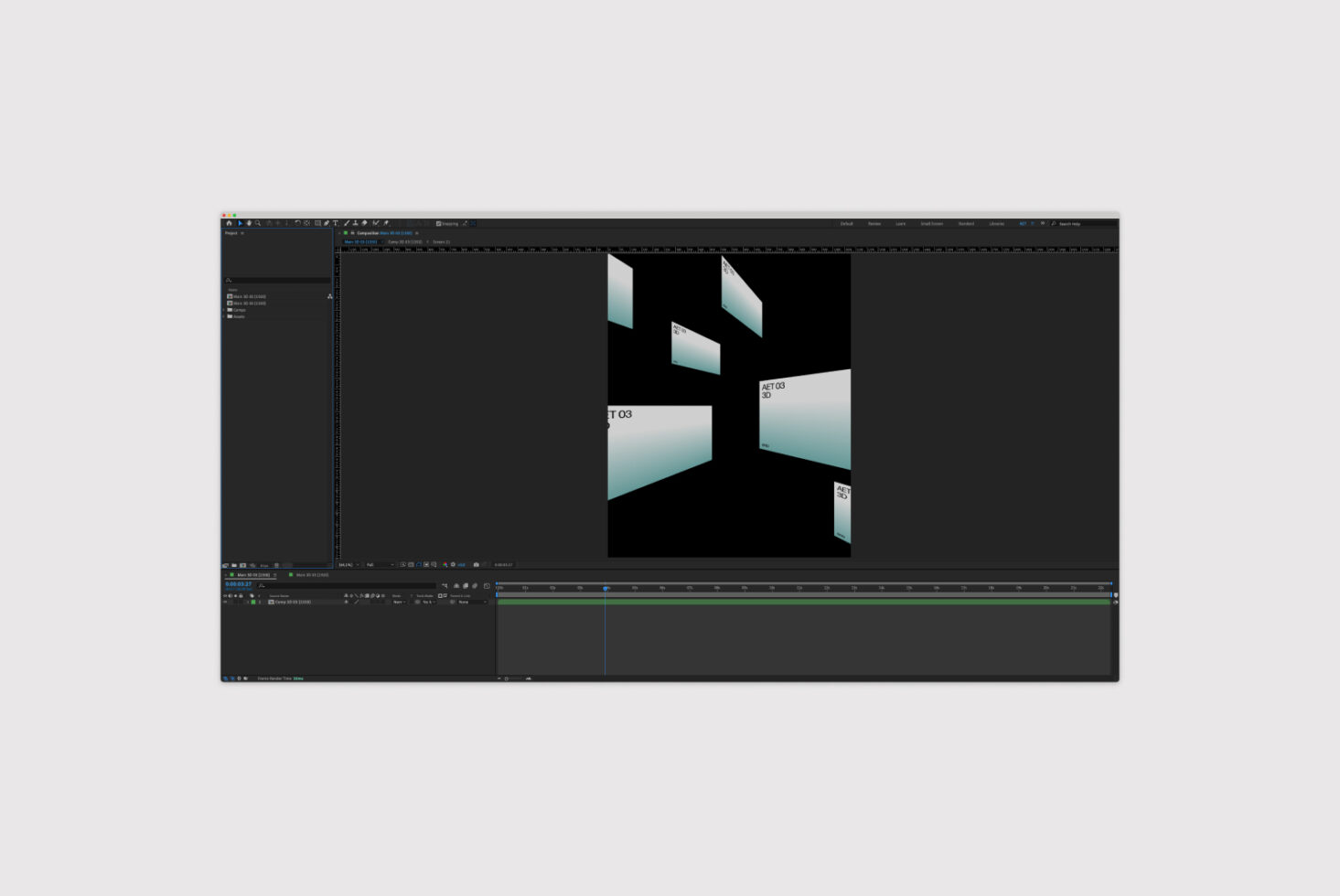Open the Parent & Link None dropdown

point(471,602)
